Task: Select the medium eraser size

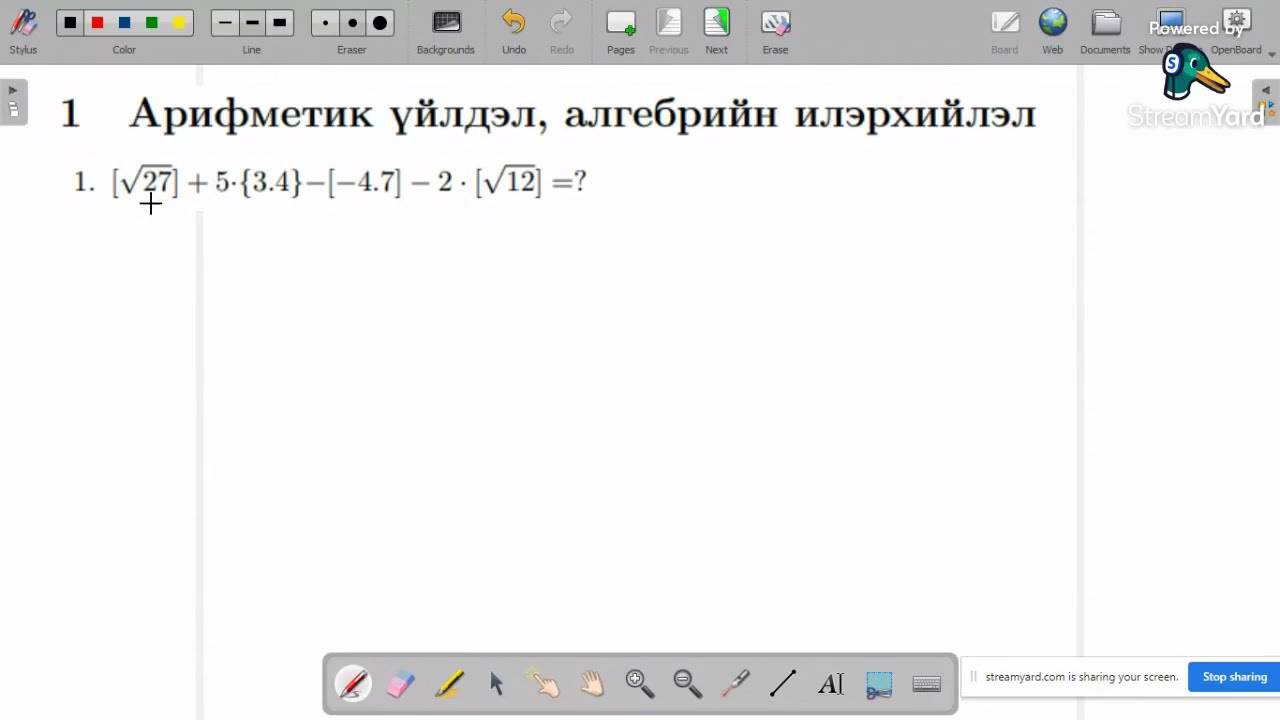Action: point(352,23)
